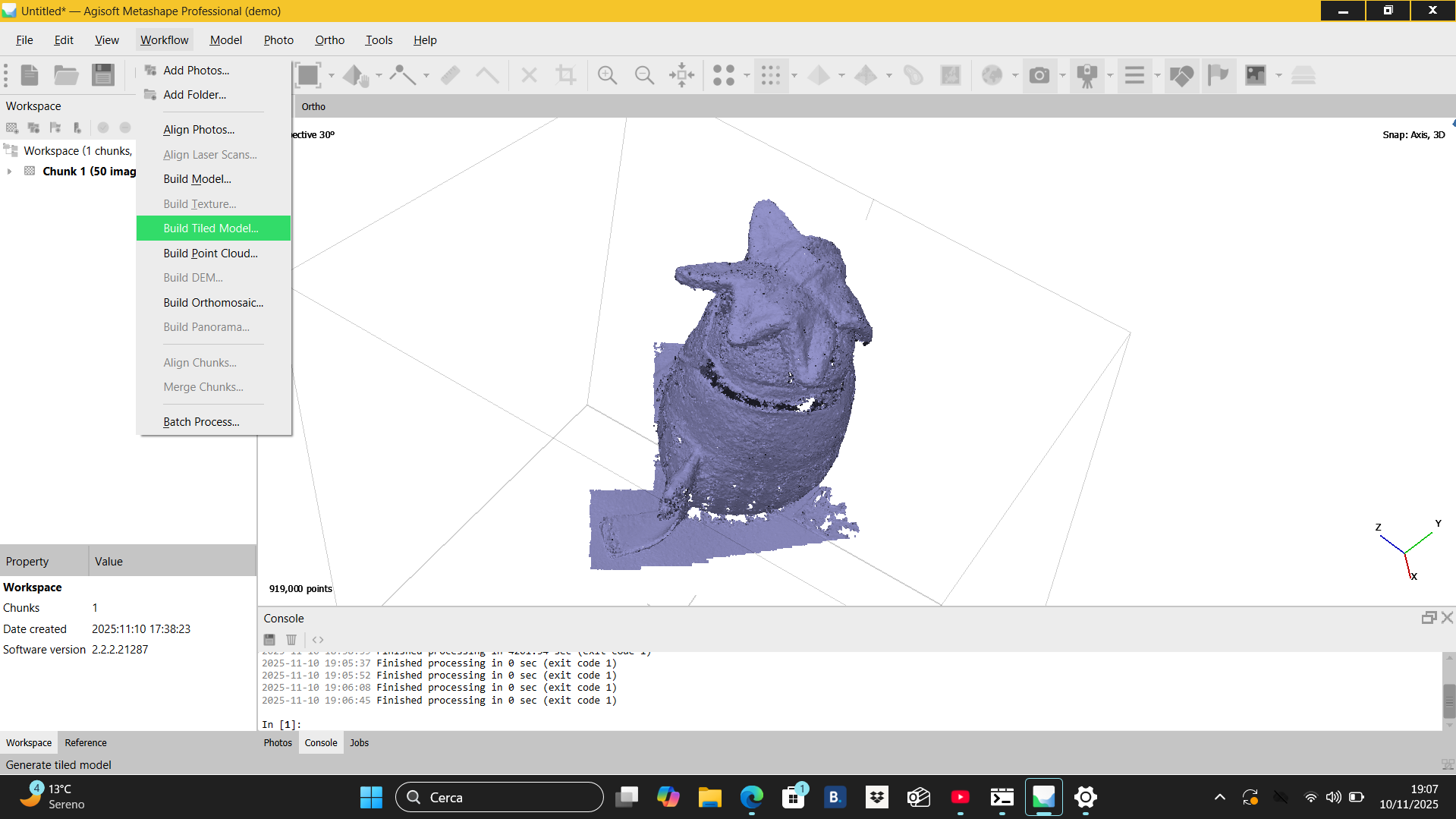Switch to the Jobs tab
Image resolution: width=1456 pixels, height=819 pixels.
[359, 742]
